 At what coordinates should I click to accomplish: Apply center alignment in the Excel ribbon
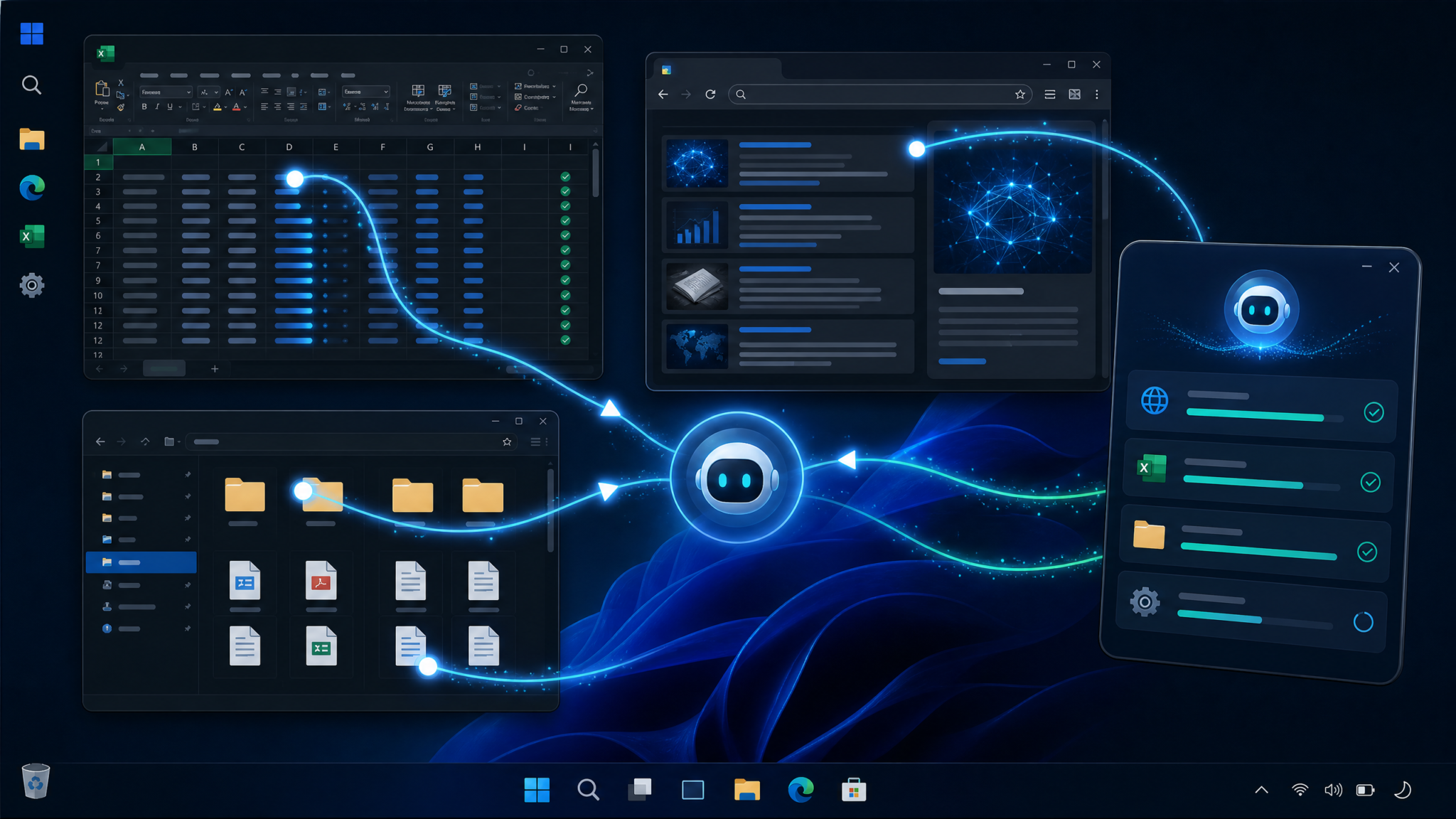pyautogui.click(x=277, y=107)
